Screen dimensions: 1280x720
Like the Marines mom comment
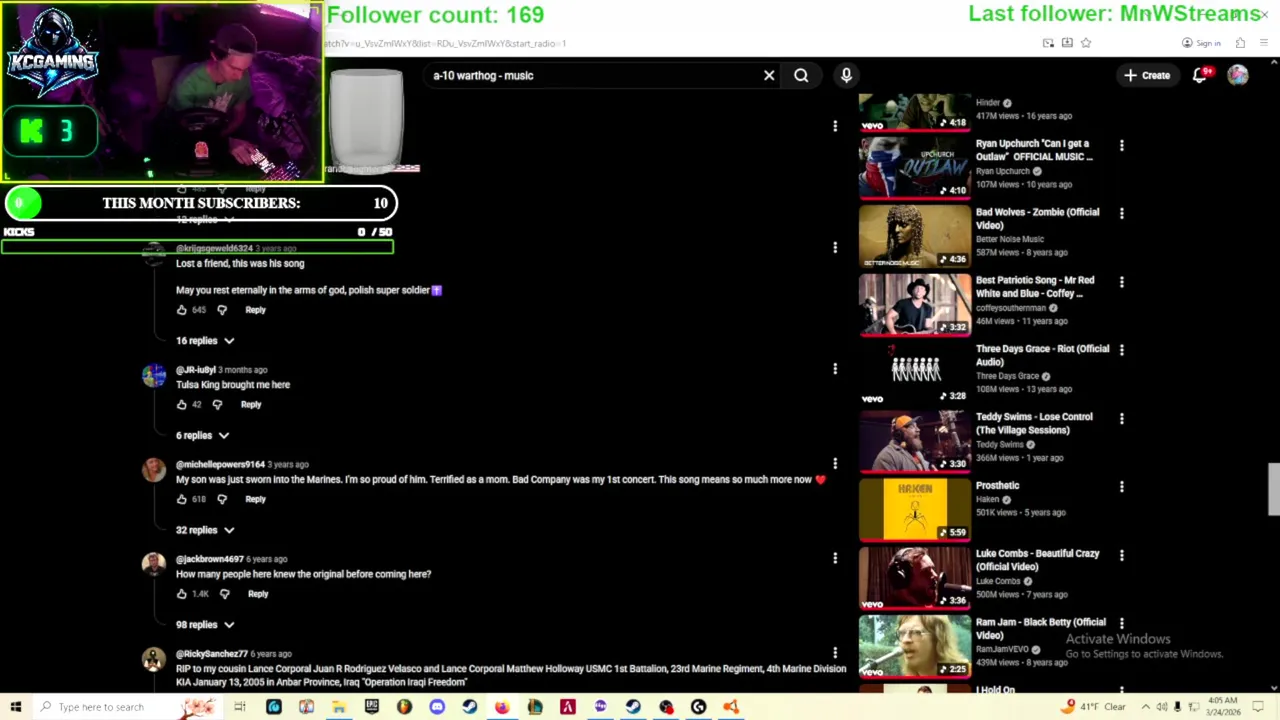click(x=182, y=499)
